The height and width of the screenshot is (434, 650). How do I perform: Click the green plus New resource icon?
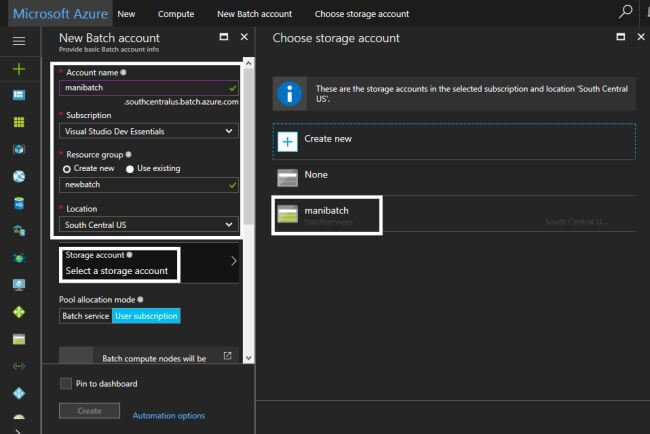tap(19, 69)
